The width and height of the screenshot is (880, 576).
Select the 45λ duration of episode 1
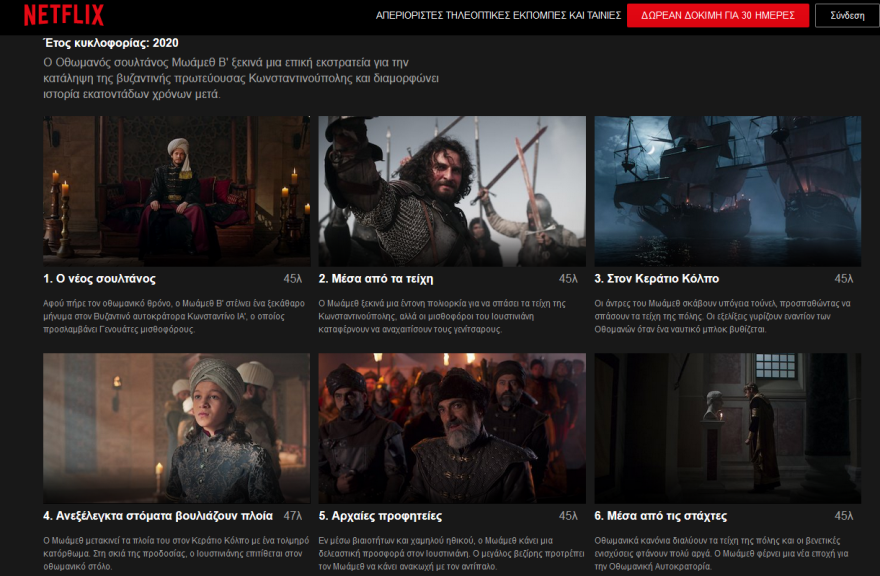click(295, 277)
